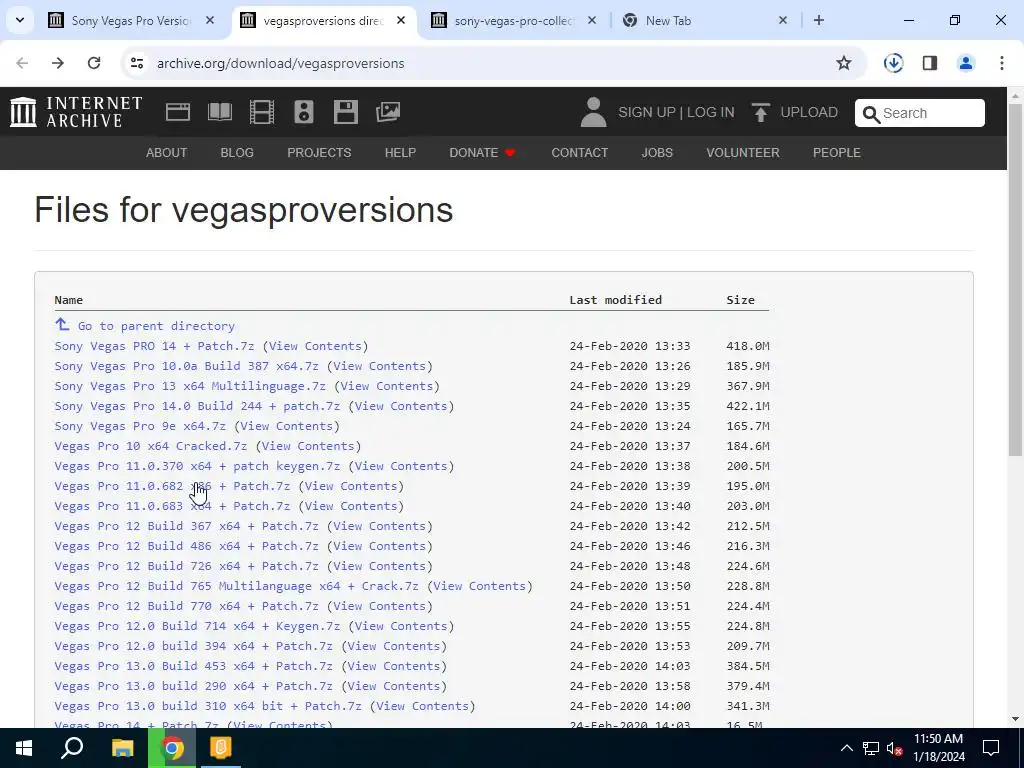View Contents of Vegas Pro 11.0.370 keygen
The width and height of the screenshot is (1024, 768).
[x=401, y=466]
